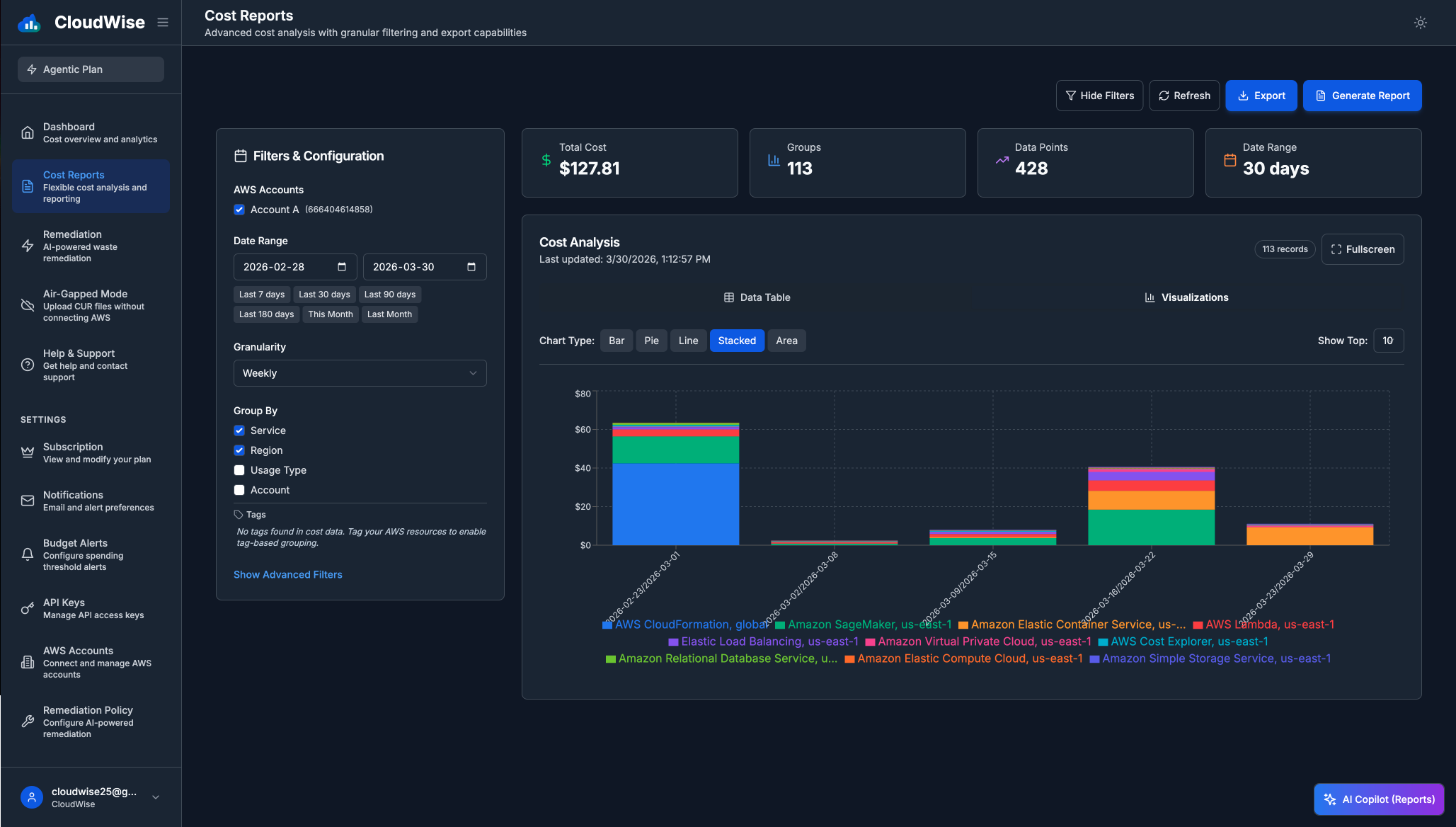1456x827 pixels.
Task: Select the Agentic Plan sidebar icon
Action: [31, 69]
